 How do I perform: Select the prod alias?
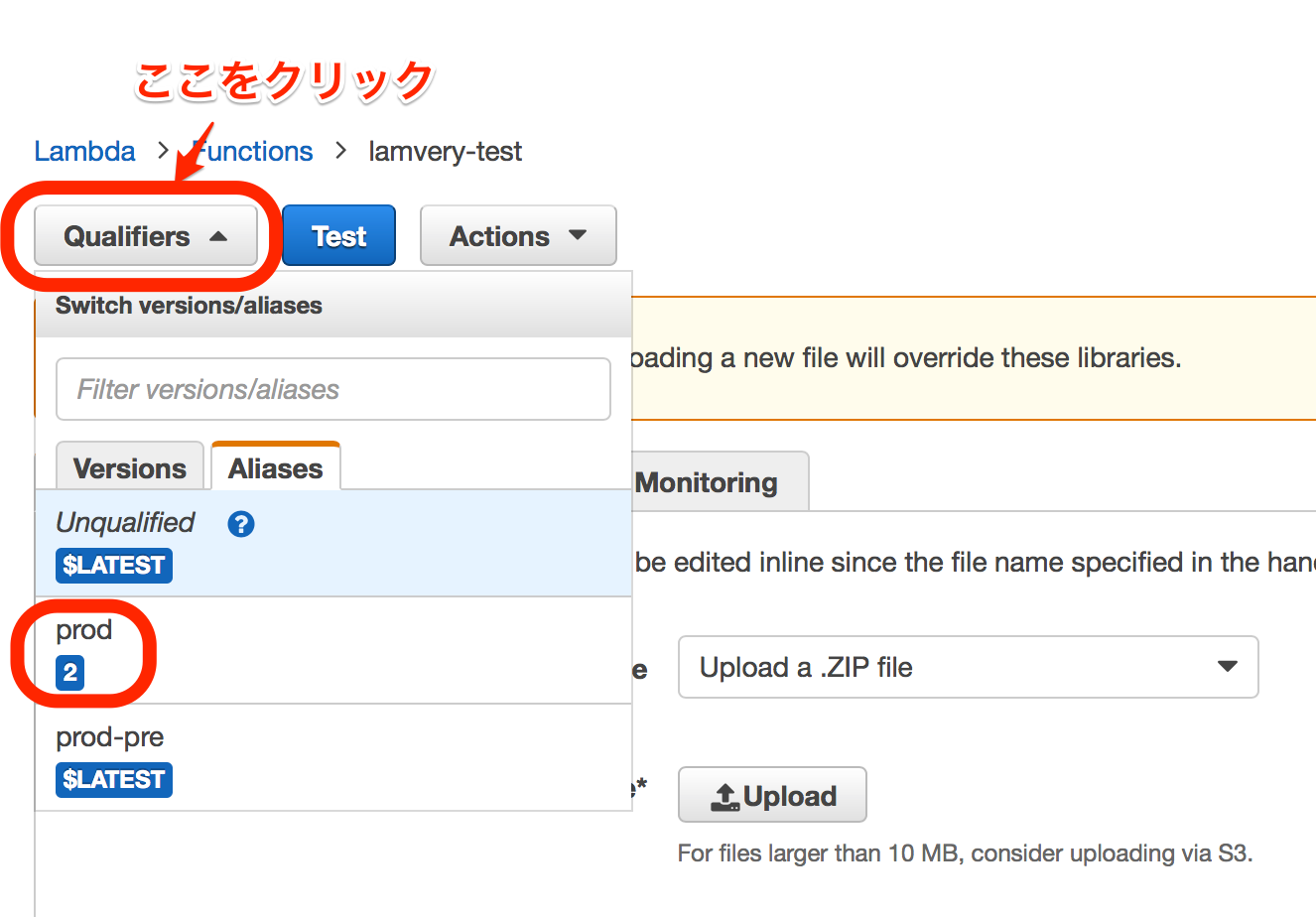coord(84,630)
